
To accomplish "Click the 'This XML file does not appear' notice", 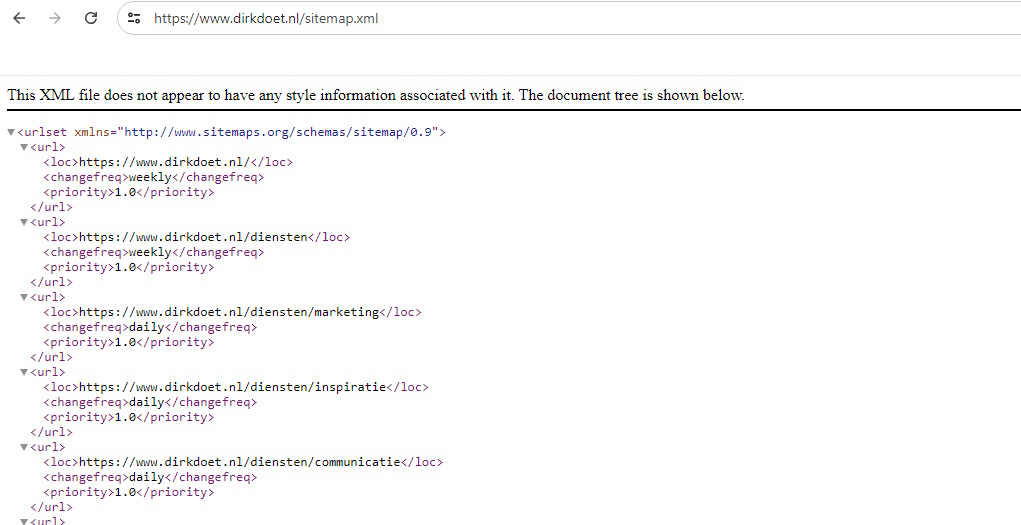I will [x=376, y=95].
